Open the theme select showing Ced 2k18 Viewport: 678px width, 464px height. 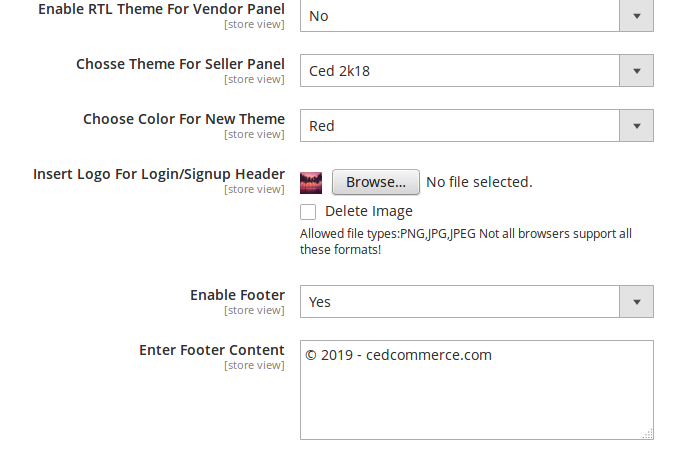pos(459,71)
